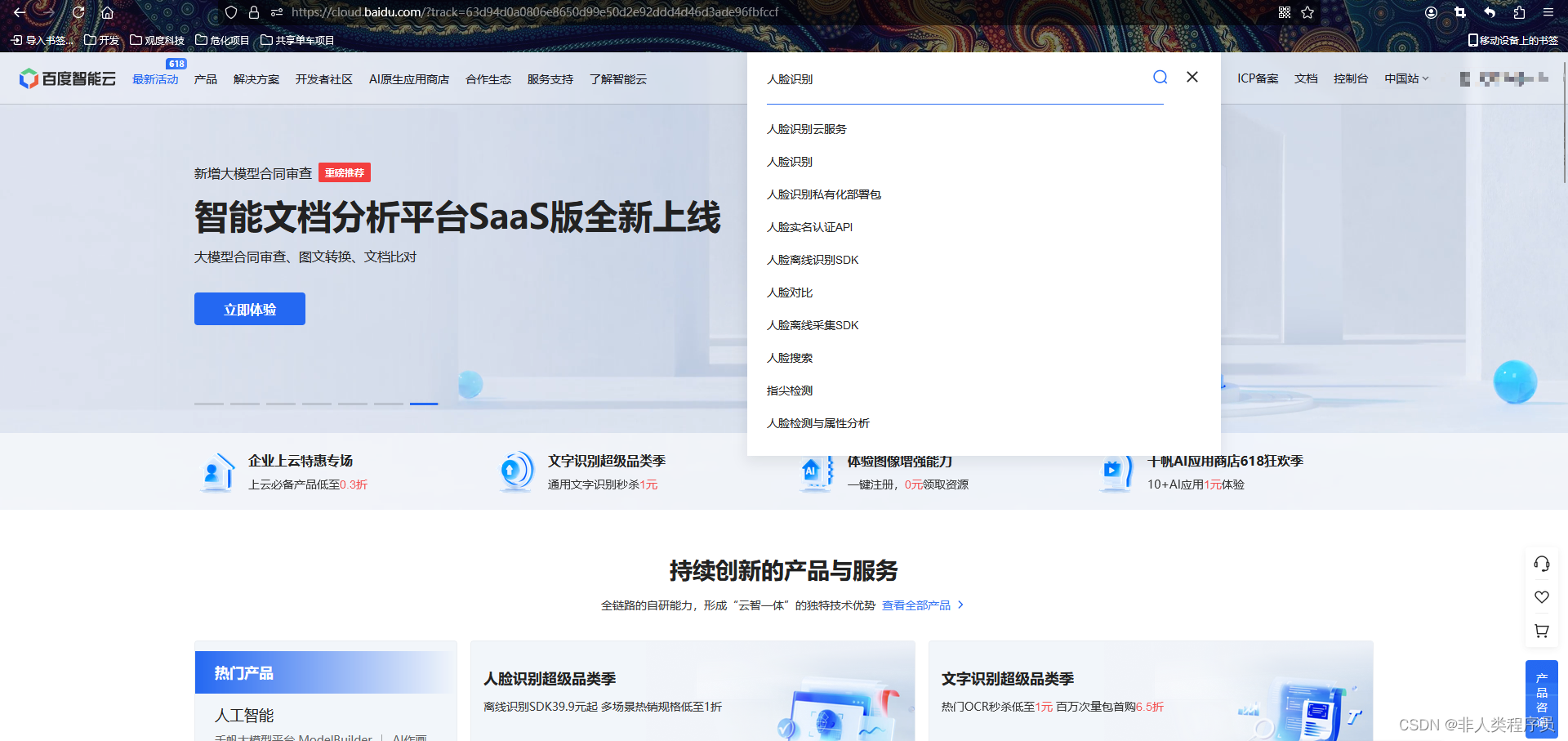Open the 人脸识别超级品类季 product card
This screenshot has height=741, width=1568.
point(693,691)
